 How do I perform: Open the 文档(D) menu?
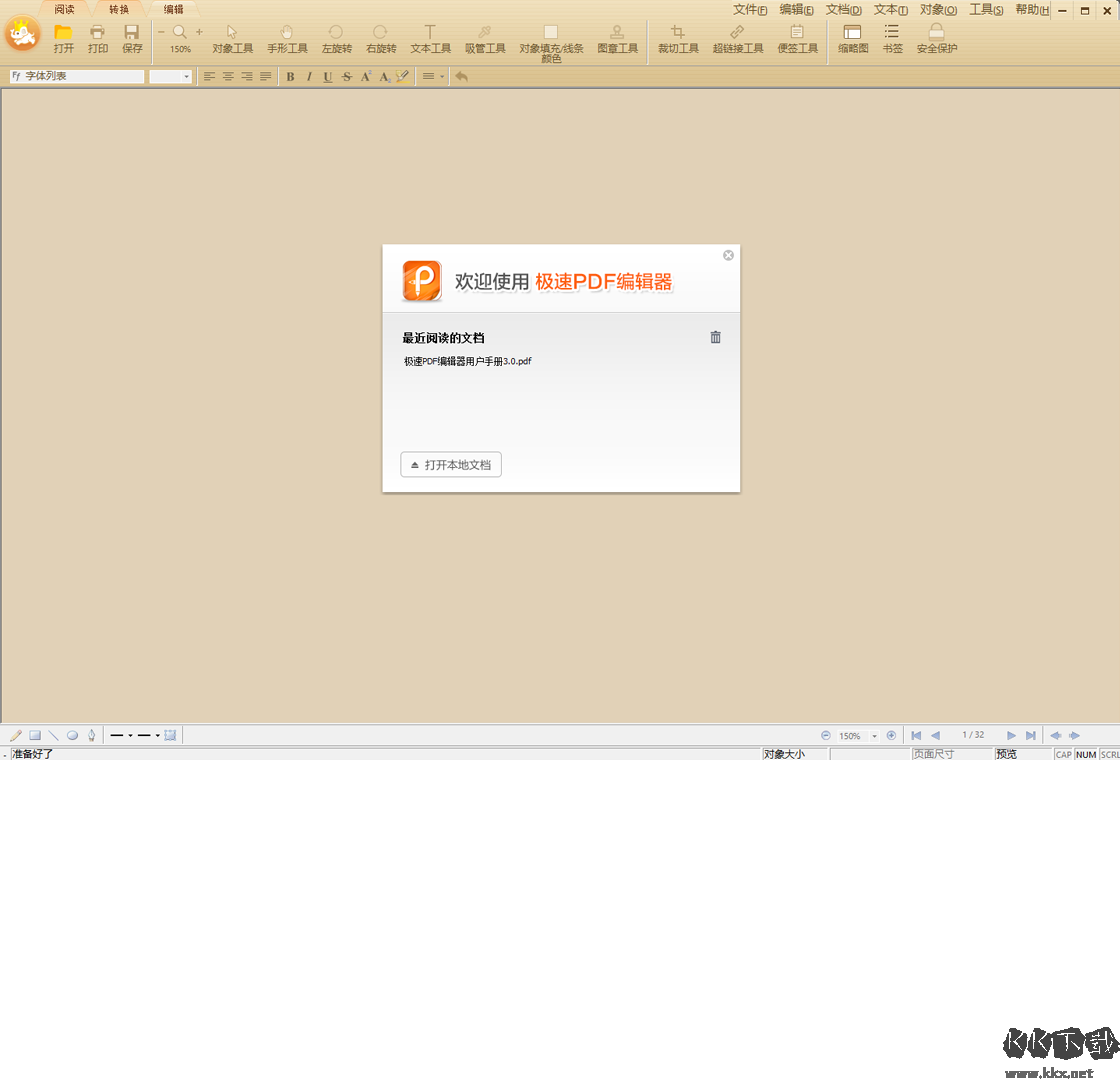point(844,10)
